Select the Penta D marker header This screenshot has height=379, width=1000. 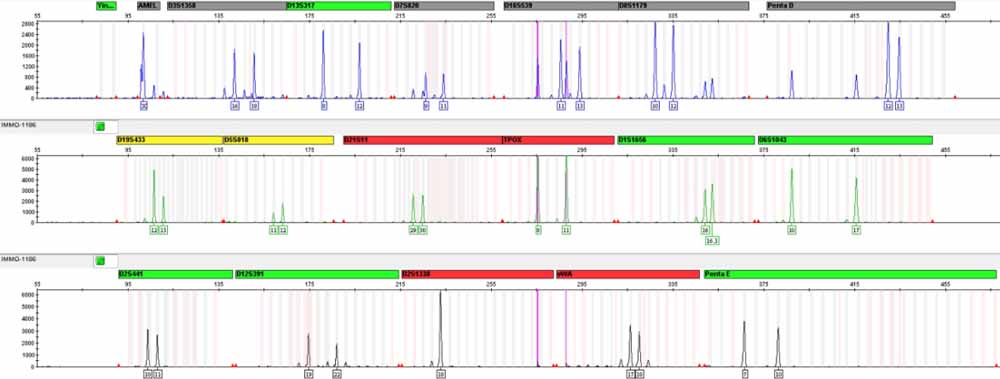[x=860, y=6]
